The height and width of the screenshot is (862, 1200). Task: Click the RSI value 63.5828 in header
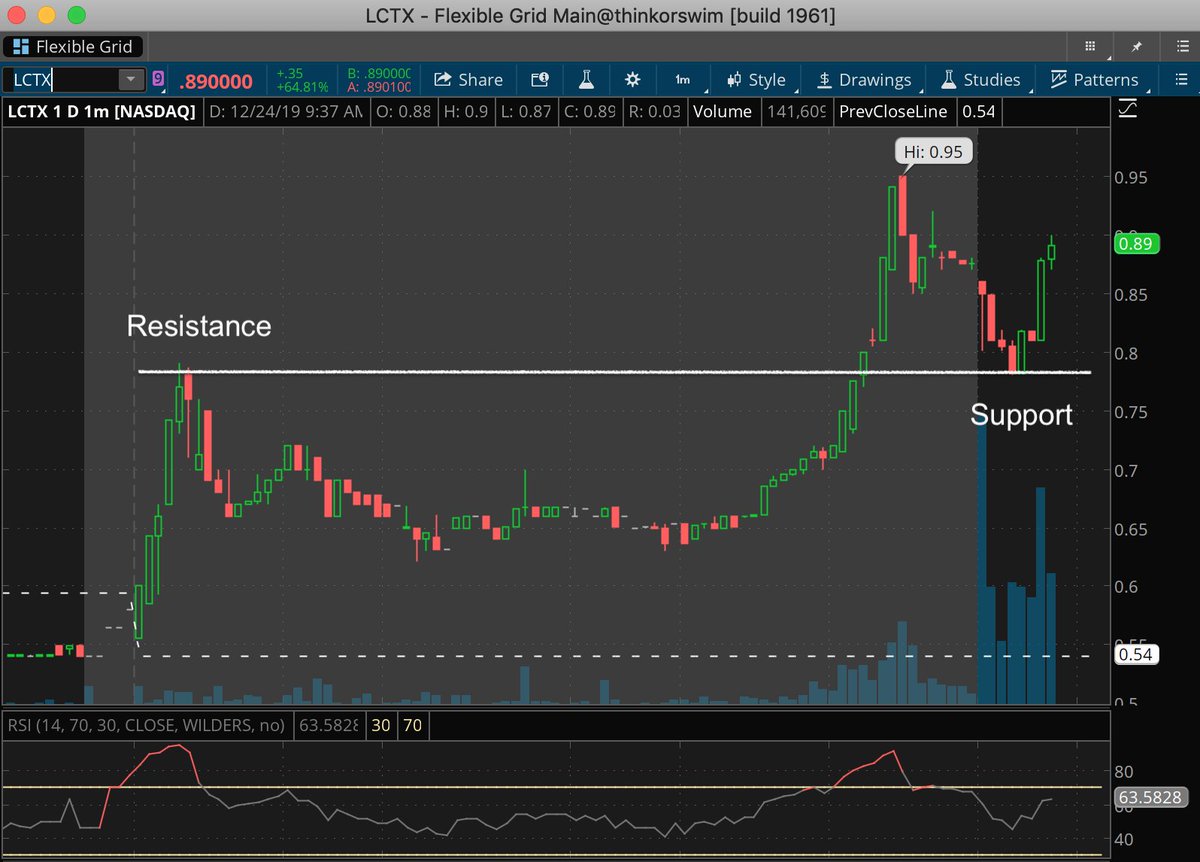[x=329, y=725]
